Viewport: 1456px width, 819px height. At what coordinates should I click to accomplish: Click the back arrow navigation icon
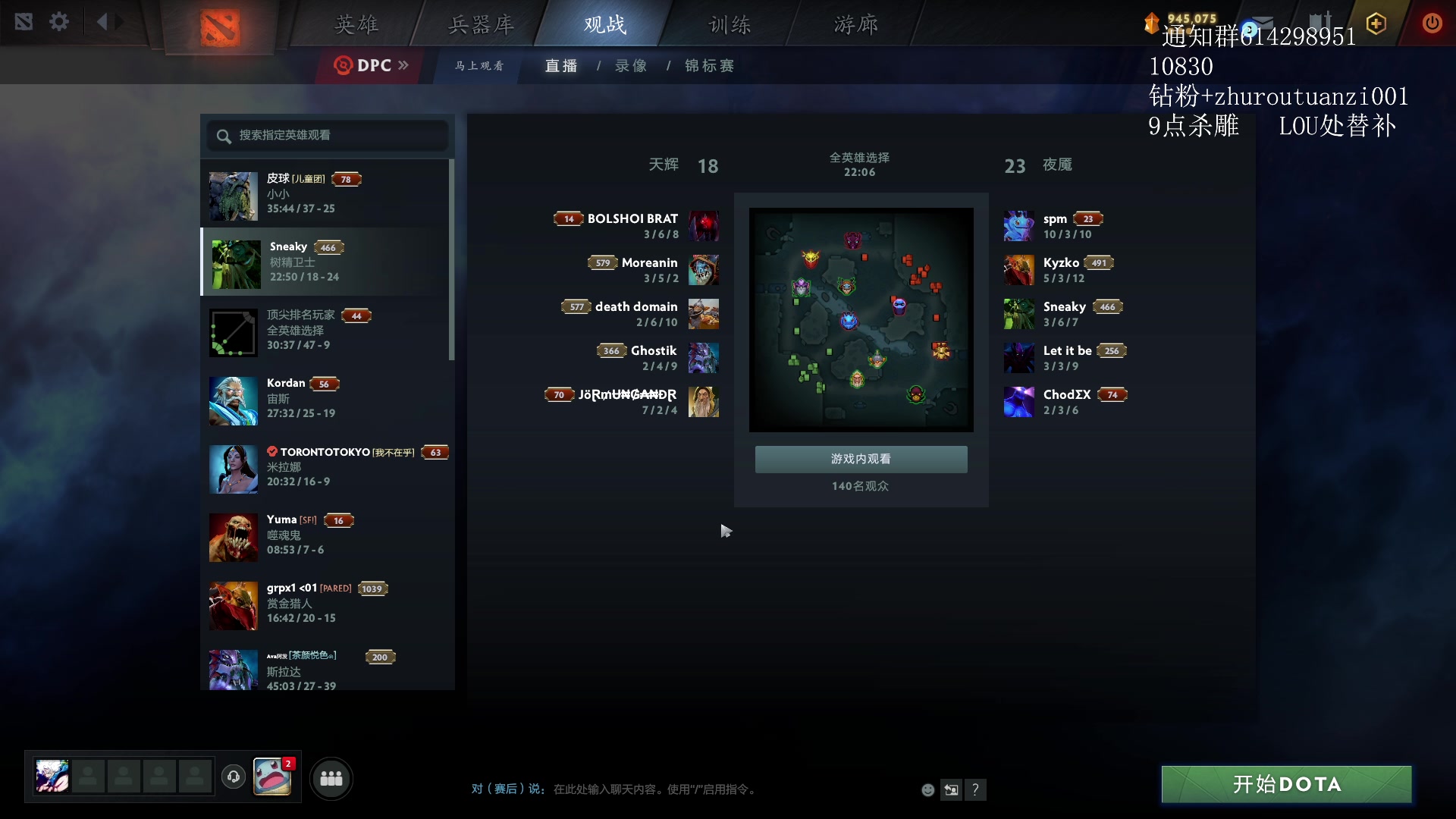click(102, 22)
